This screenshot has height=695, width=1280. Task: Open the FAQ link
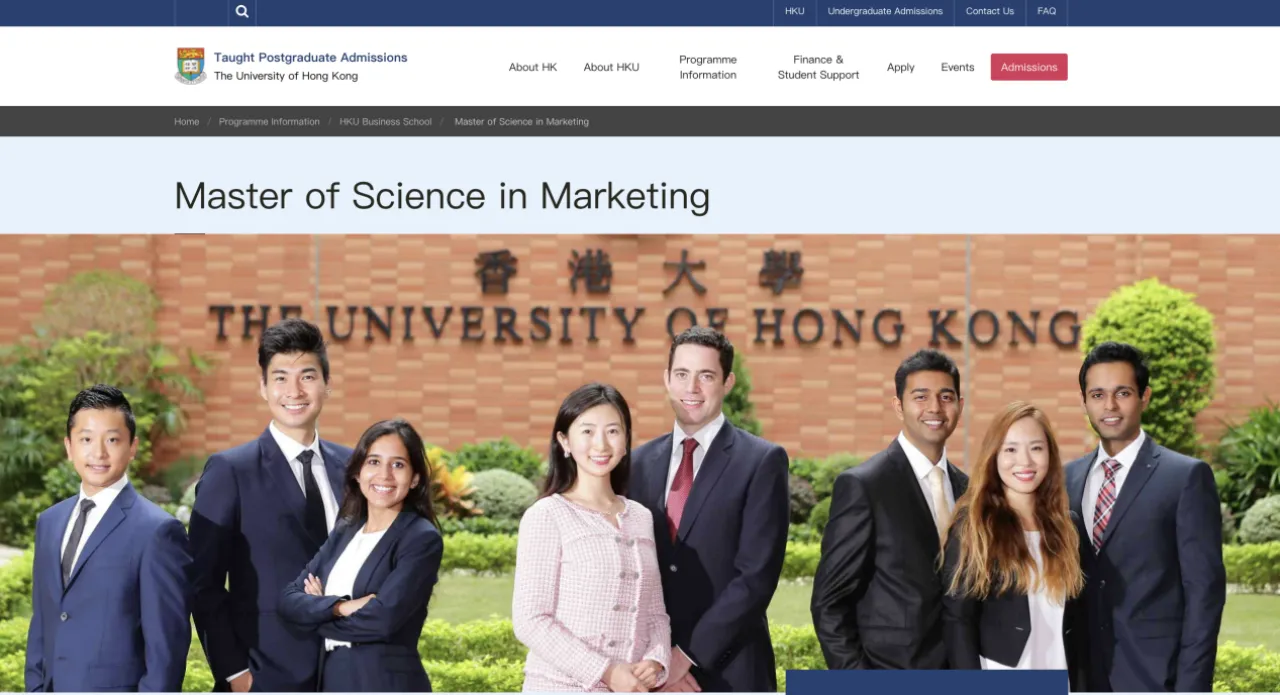1046,12
